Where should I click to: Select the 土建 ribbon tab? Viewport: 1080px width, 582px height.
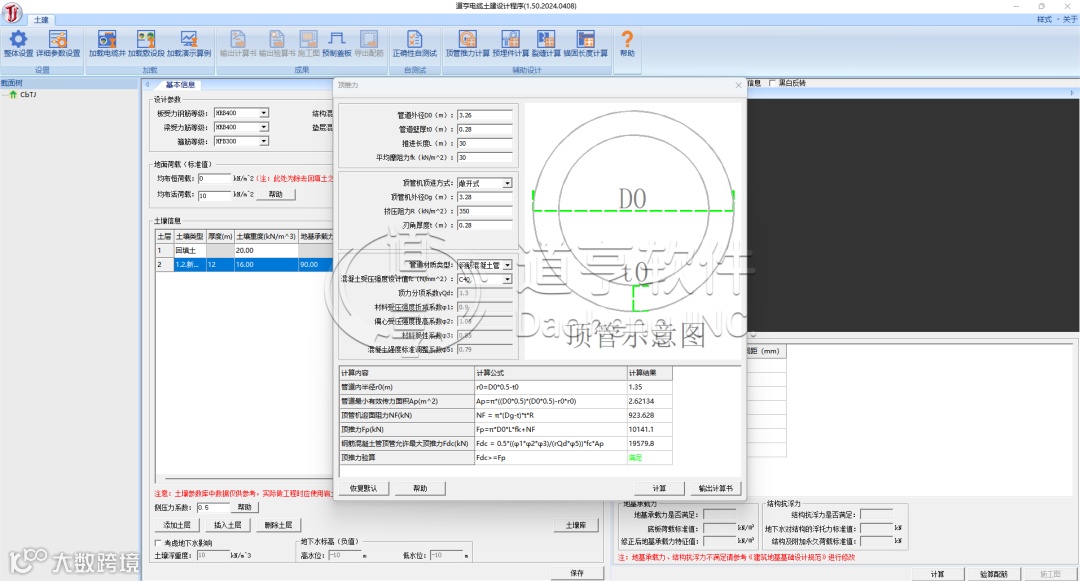click(40, 19)
